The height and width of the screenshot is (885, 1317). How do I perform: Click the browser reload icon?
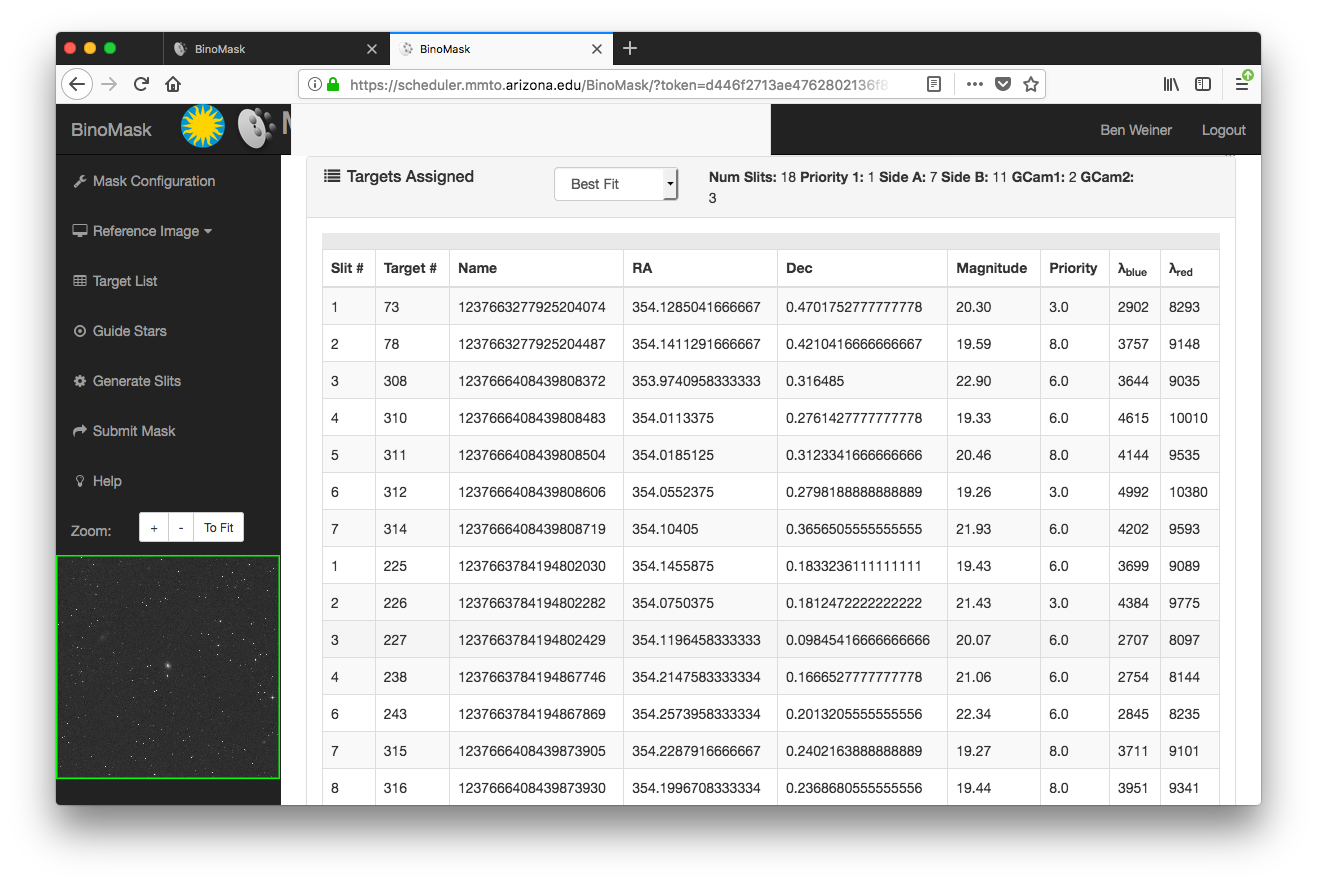tap(142, 85)
